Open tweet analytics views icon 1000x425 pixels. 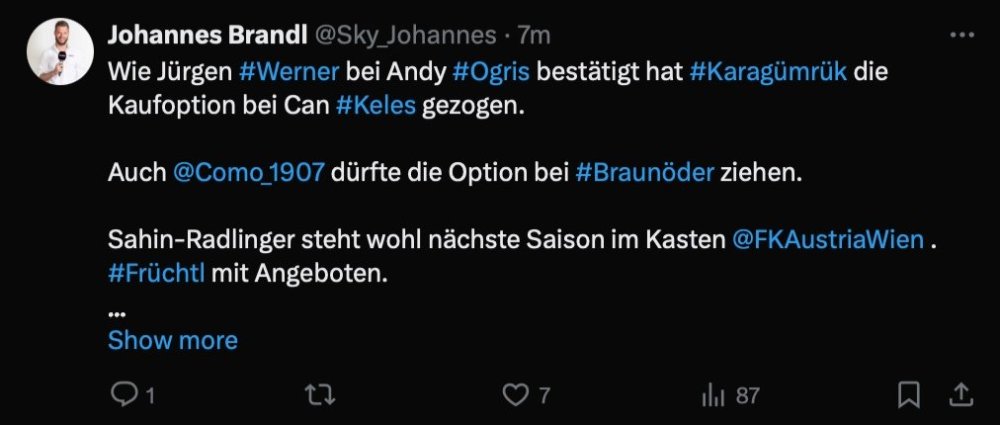[713, 396]
